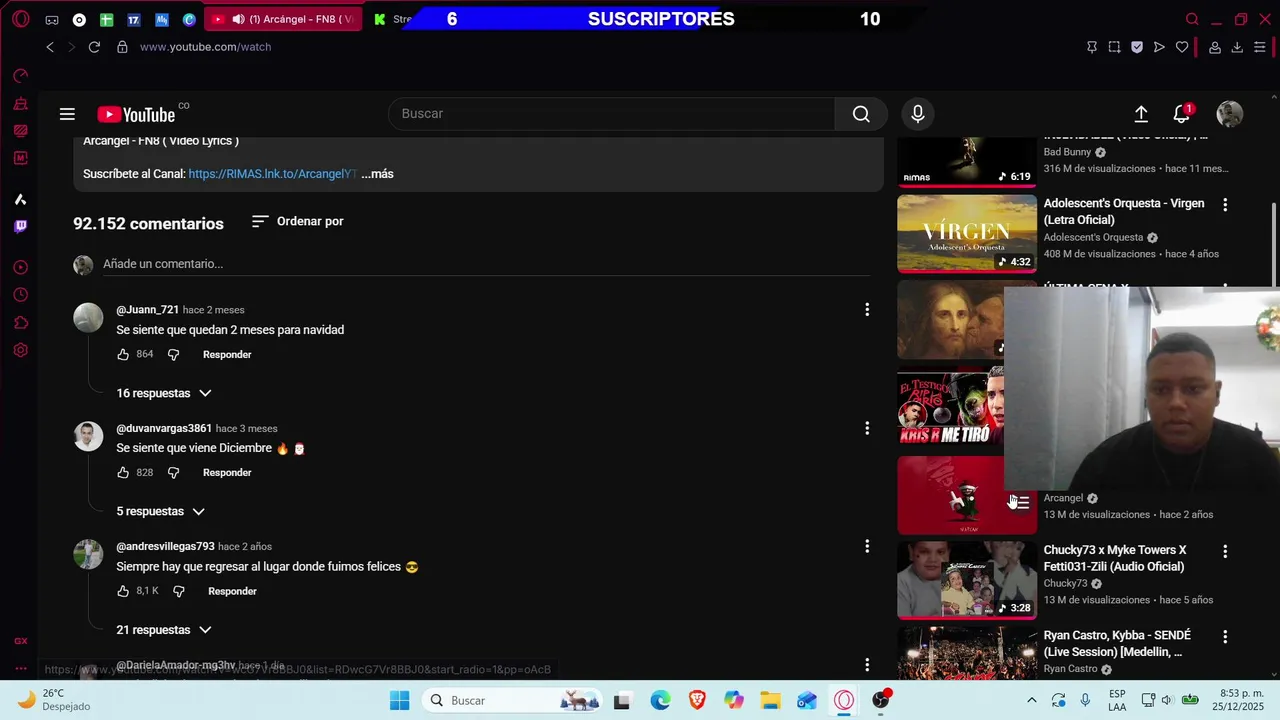Open sidebar Extensions cube icon
The height and width of the screenshot is (720, 1280).
coord(21,322)
